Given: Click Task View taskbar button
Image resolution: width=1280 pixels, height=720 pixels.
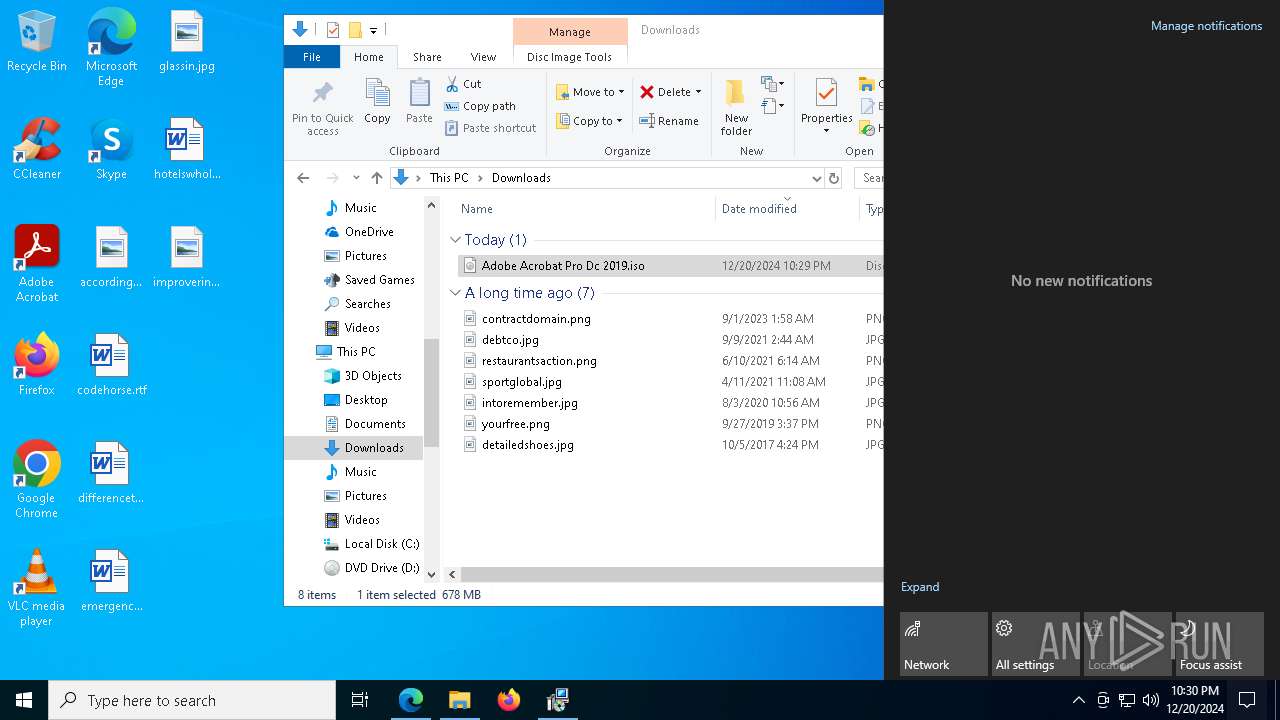Looking at the screenshot, I should point(360,700).
